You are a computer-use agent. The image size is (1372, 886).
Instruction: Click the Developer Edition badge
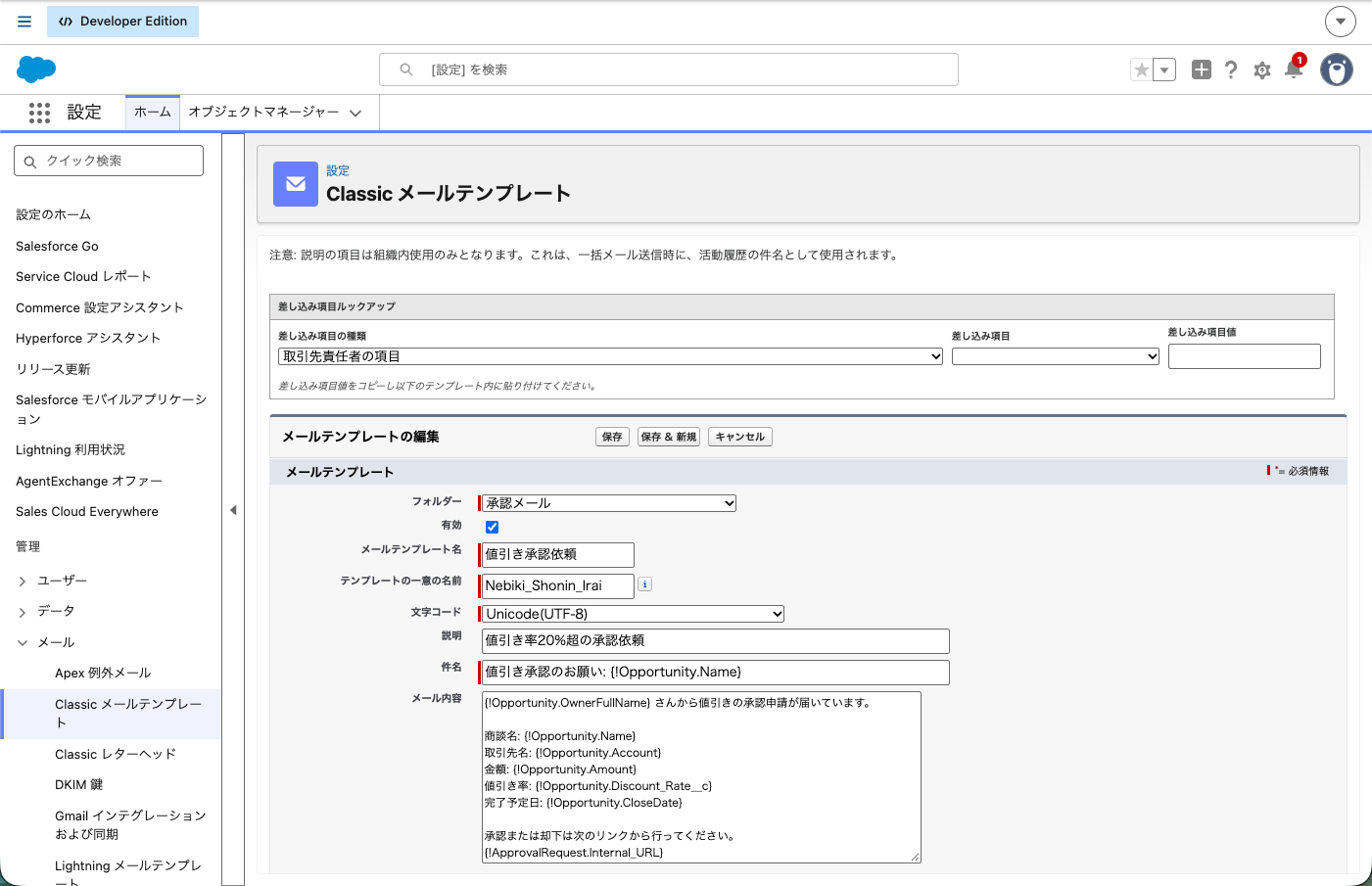pyautogui.click(x=123, y=22)
